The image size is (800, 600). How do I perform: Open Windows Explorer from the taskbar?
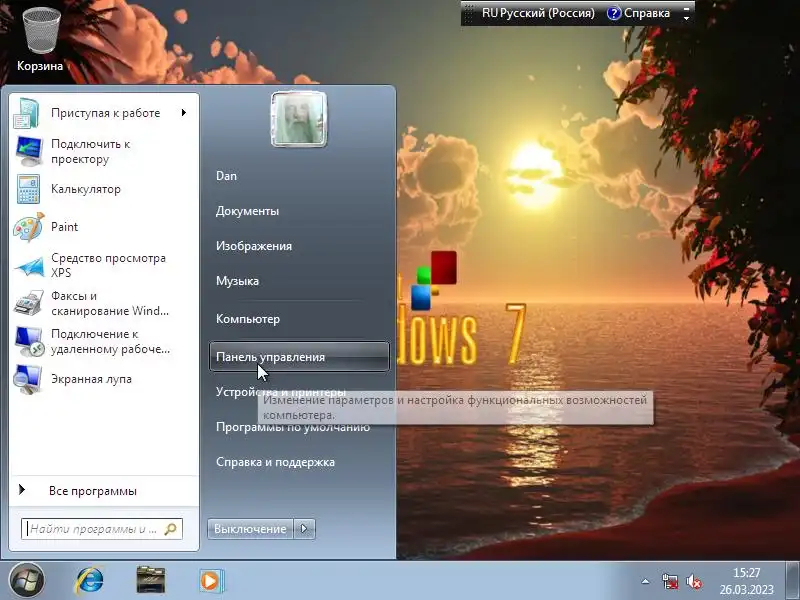pyautogui.click(x=151, y=580)
